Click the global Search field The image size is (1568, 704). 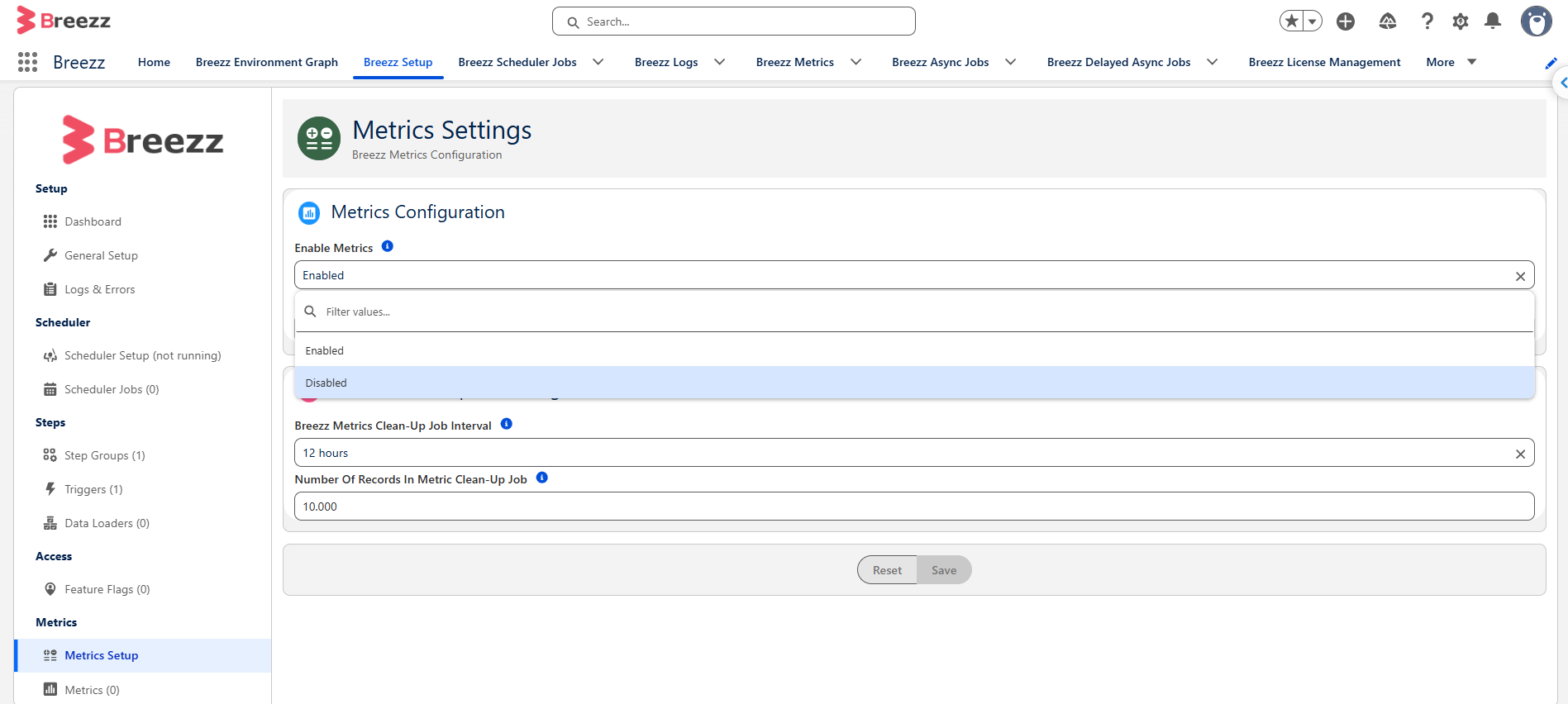734,21
